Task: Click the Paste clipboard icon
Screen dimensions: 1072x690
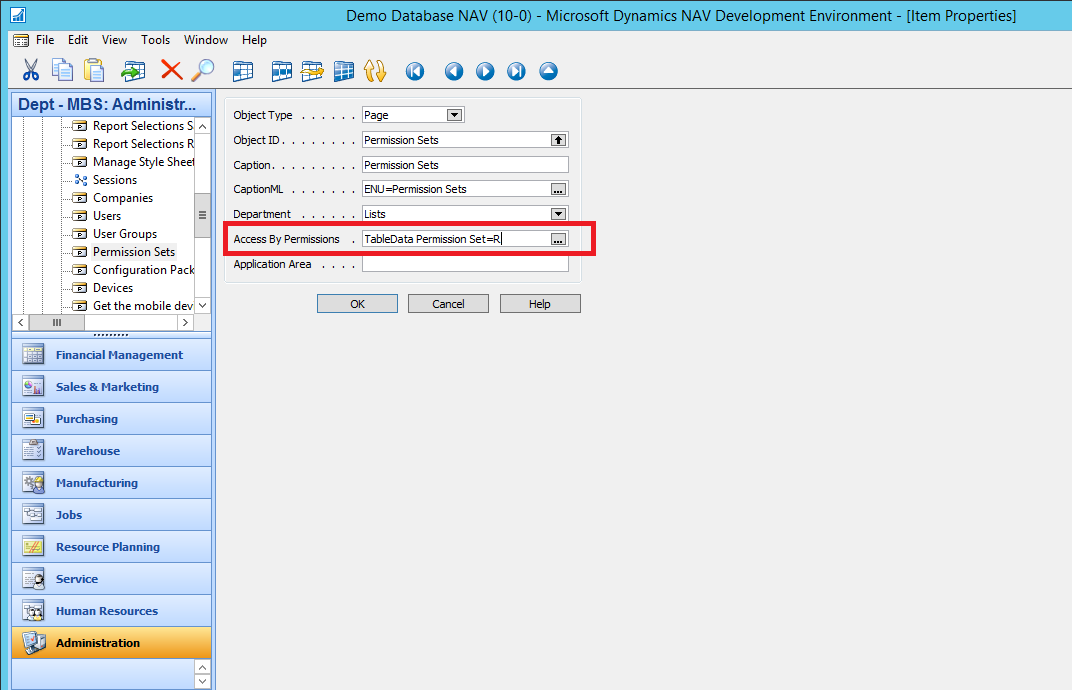Action: (94, 71)
